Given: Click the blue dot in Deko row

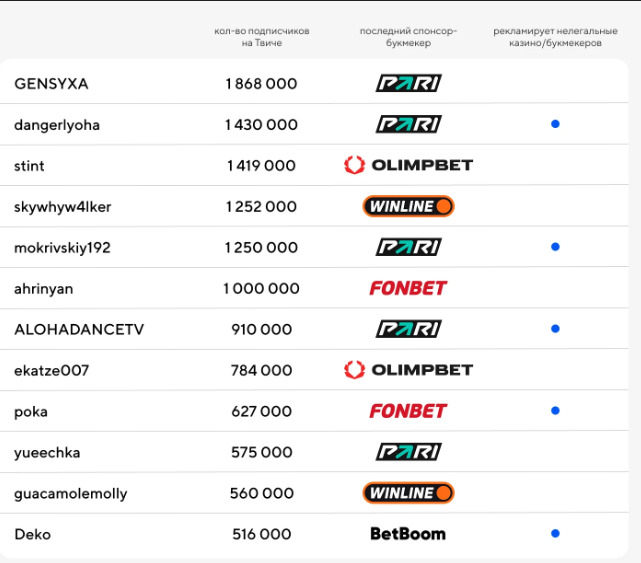Looking at the screenshot, I should click(555, 534).
